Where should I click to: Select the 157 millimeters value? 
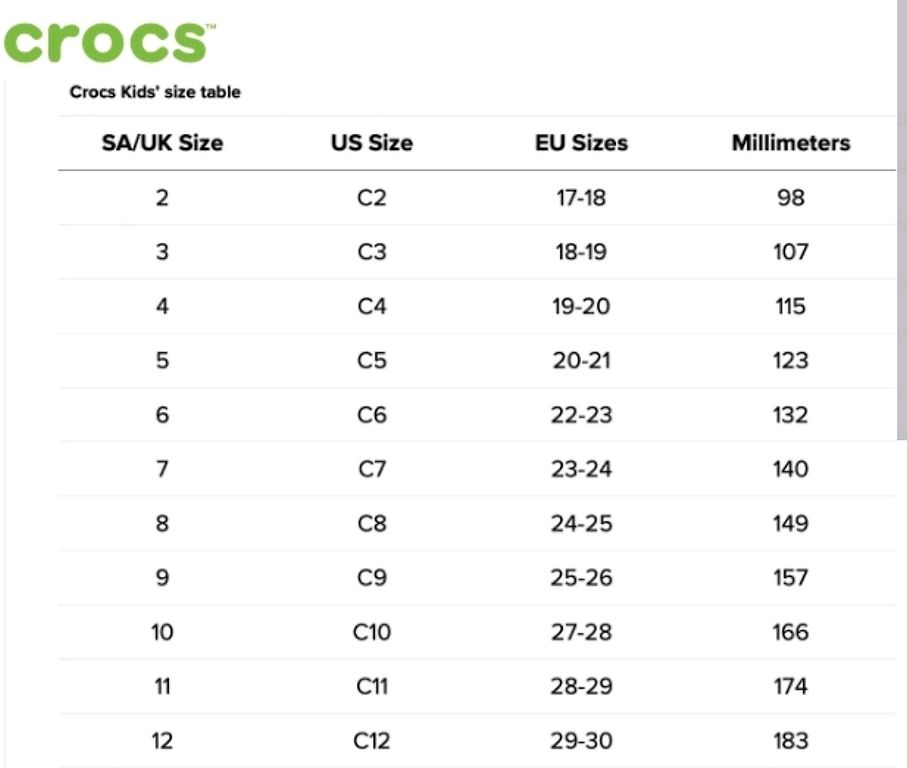[x=791, y=578]
